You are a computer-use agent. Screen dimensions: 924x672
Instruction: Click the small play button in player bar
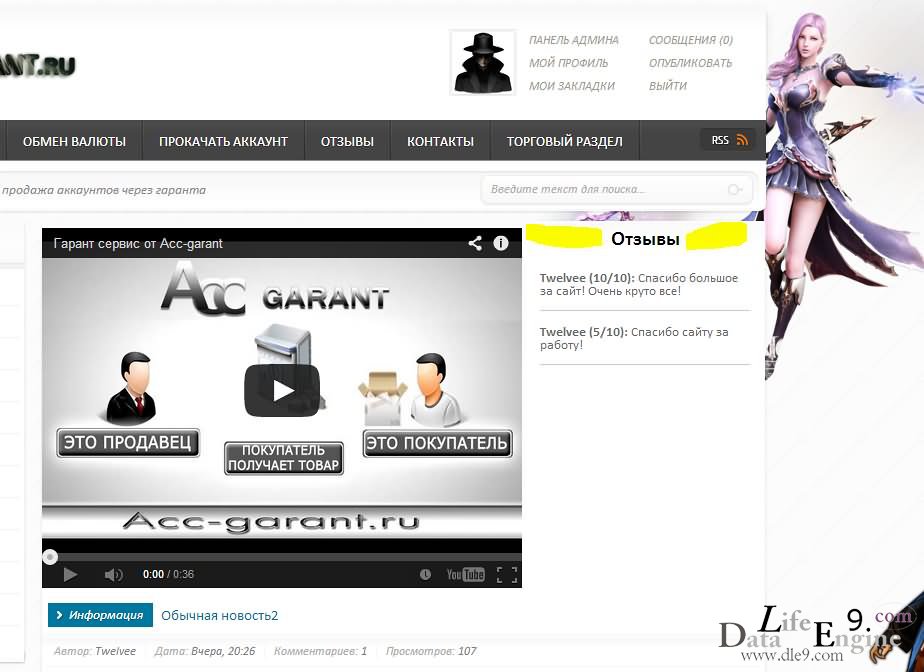(70, 574)
